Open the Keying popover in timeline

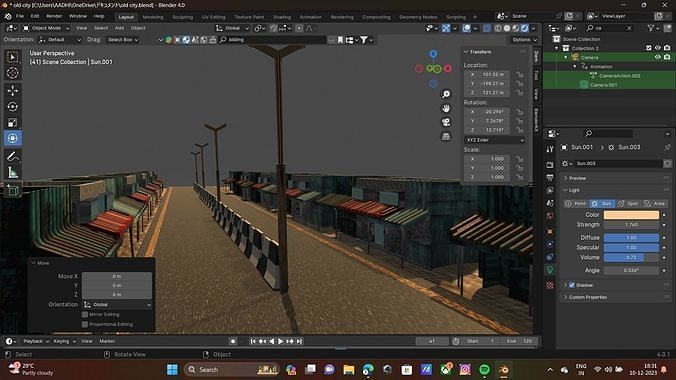pyautogui.click(x=64, y=341)
